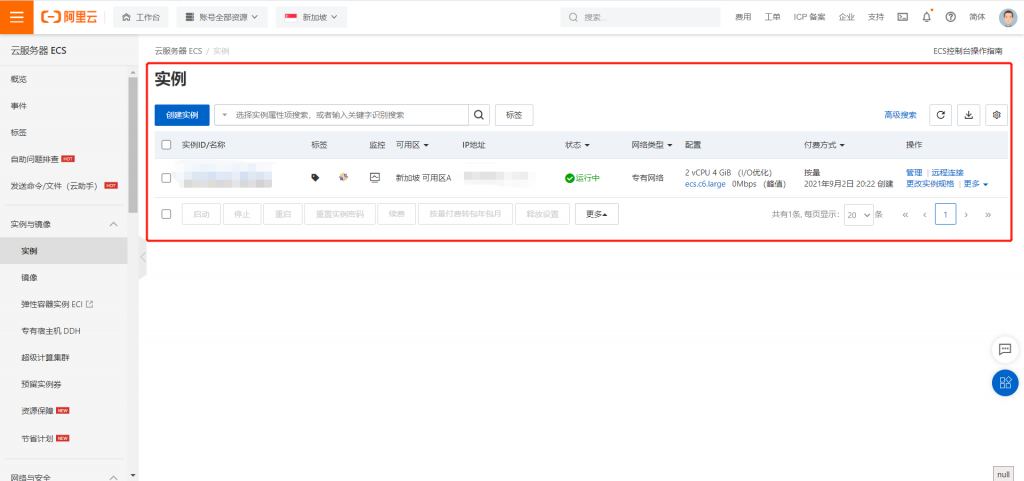Screen dimensions: 1024x481
Task: Click the 创建实例 button
Action: click(182, 115)
